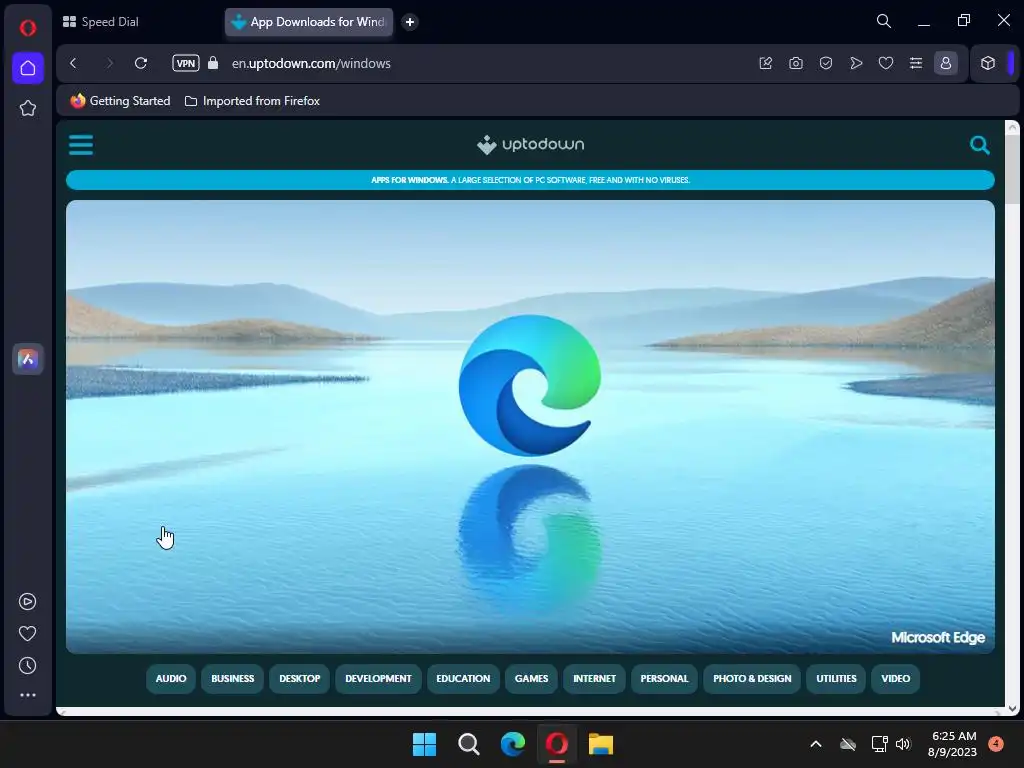Click the Opera taskbar icon
Screen dimensions: 1024x768
(x=556, y=744)
